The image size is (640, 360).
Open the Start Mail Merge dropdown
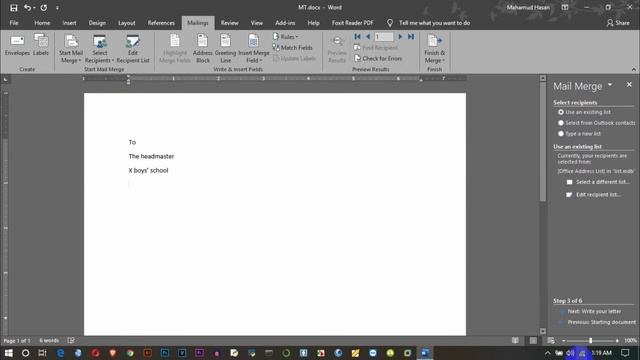(71, 49)
